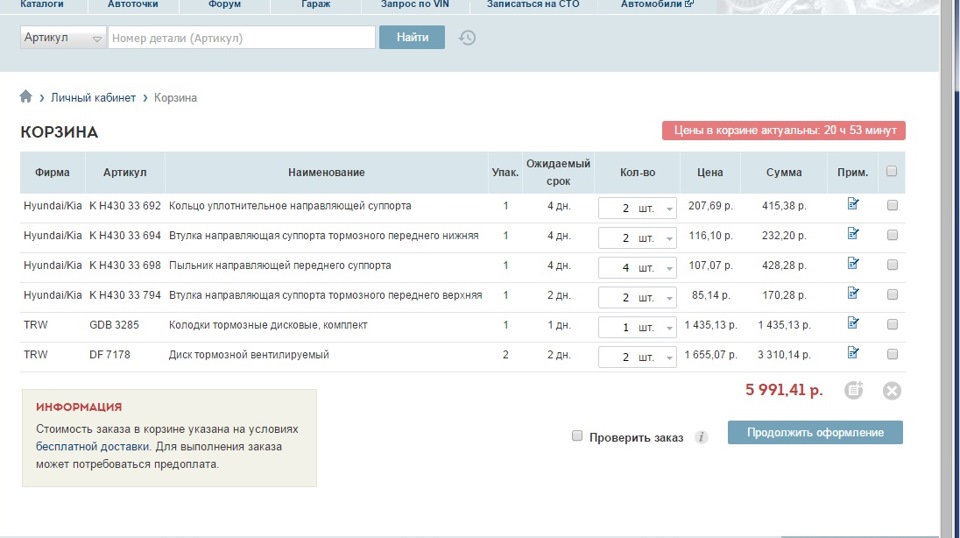The height and width of the screenshot is (538, 960).
Task: Click Продолжить оформление button
Action: [x=815, y=432]
